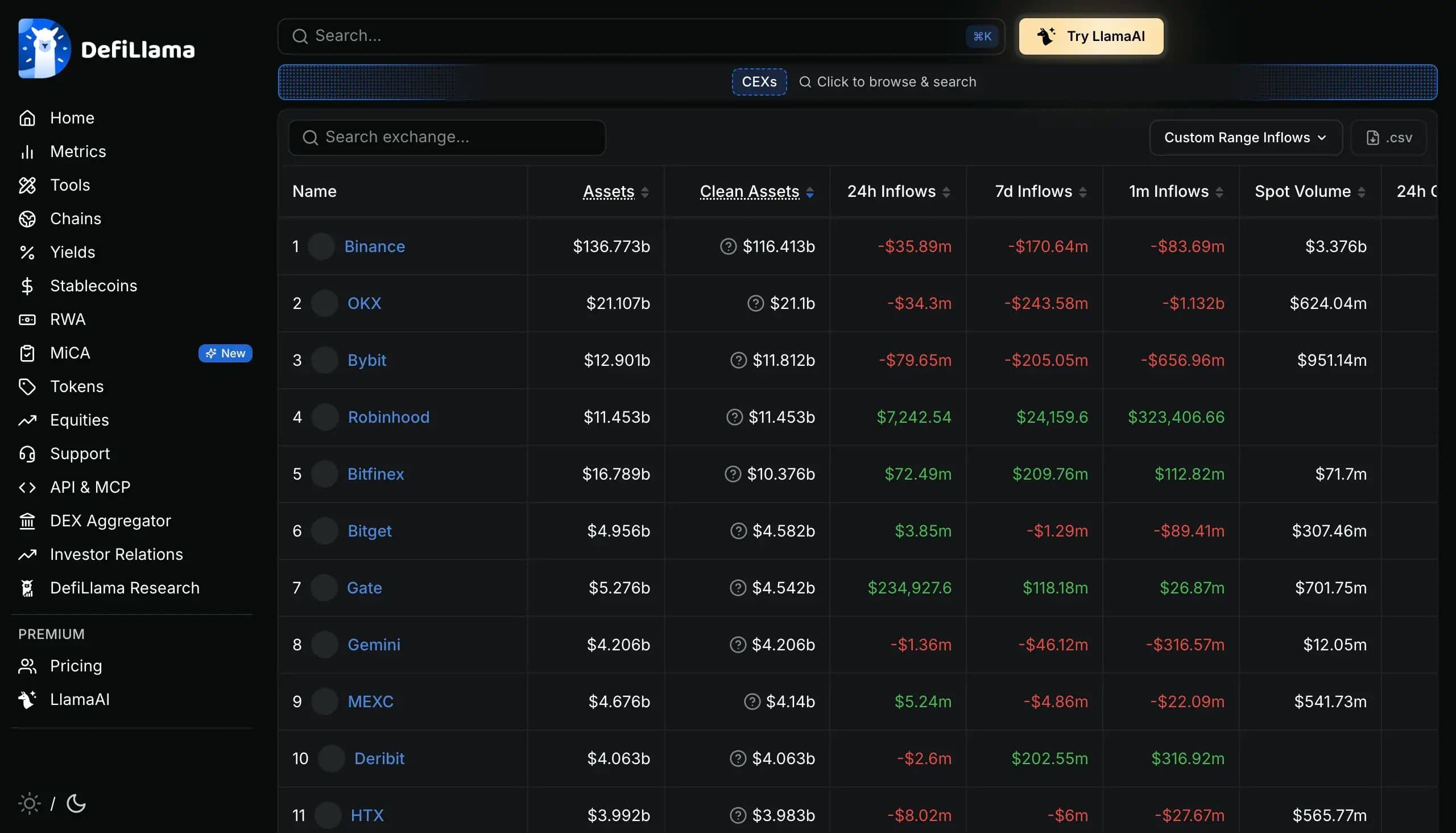1456x833 pixels.
Task: Click Gate clean assets info icon
Action: 738,588
